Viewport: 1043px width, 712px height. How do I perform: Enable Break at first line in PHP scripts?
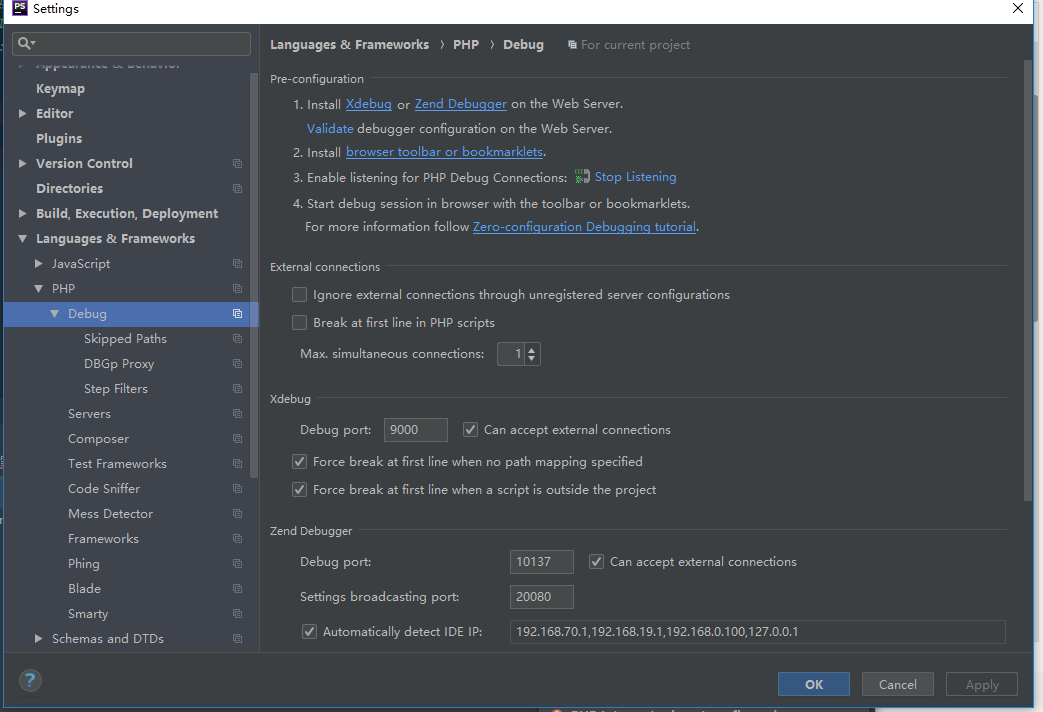pyautogui.click(x=299, y=323)
